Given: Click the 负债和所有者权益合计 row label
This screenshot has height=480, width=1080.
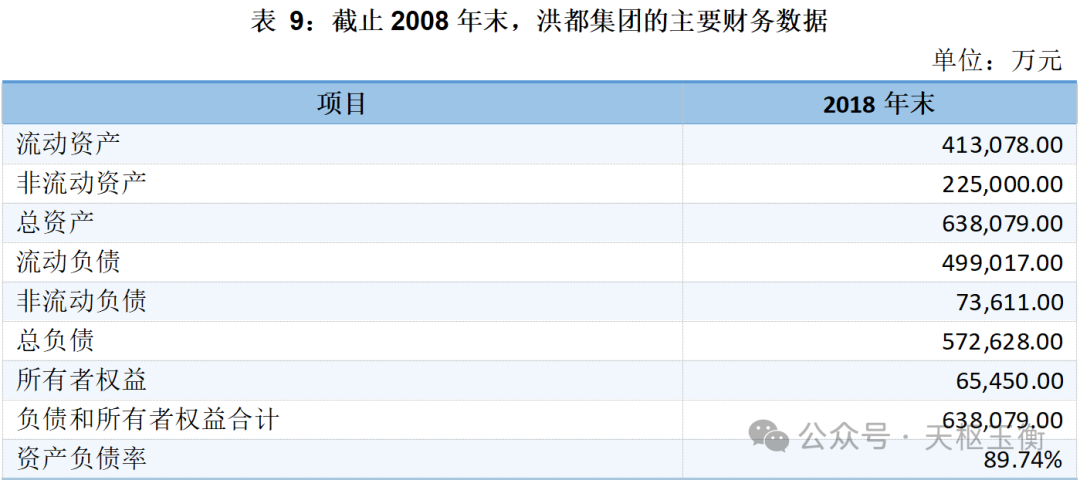Looking at the screenshot, I should 147,420.
